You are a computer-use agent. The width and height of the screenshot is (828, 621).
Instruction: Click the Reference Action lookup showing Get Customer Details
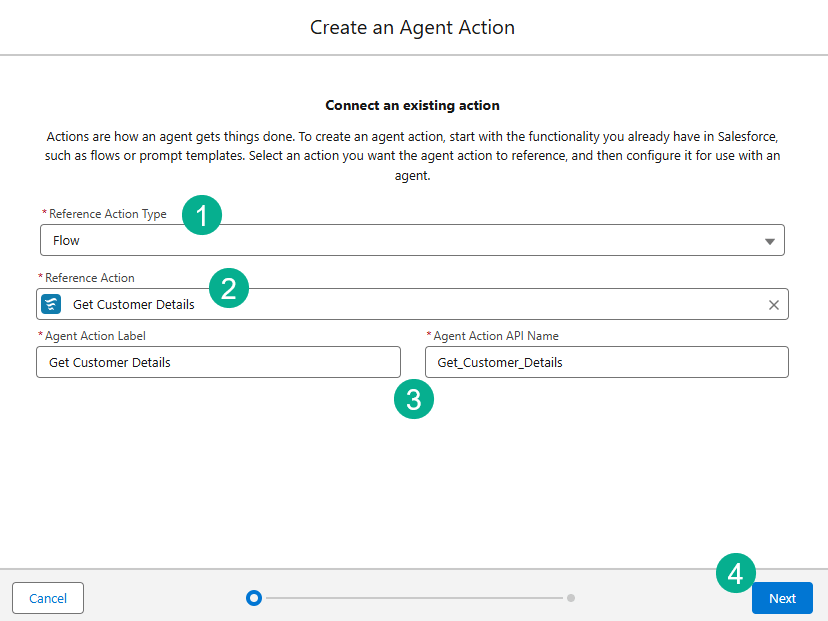(x=400, y=305)
